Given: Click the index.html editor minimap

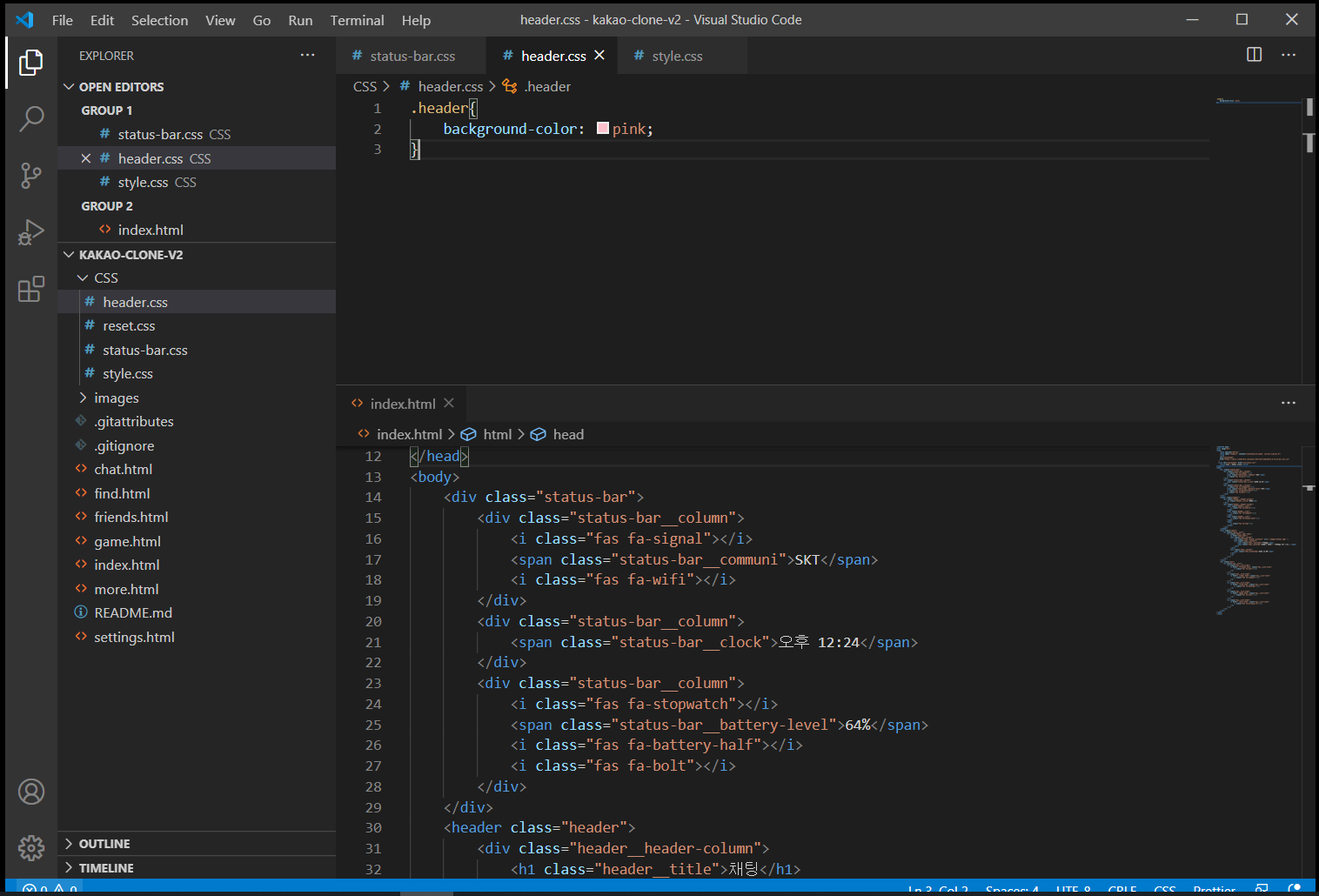Looking at the screenshot, I should [1258, 661].
